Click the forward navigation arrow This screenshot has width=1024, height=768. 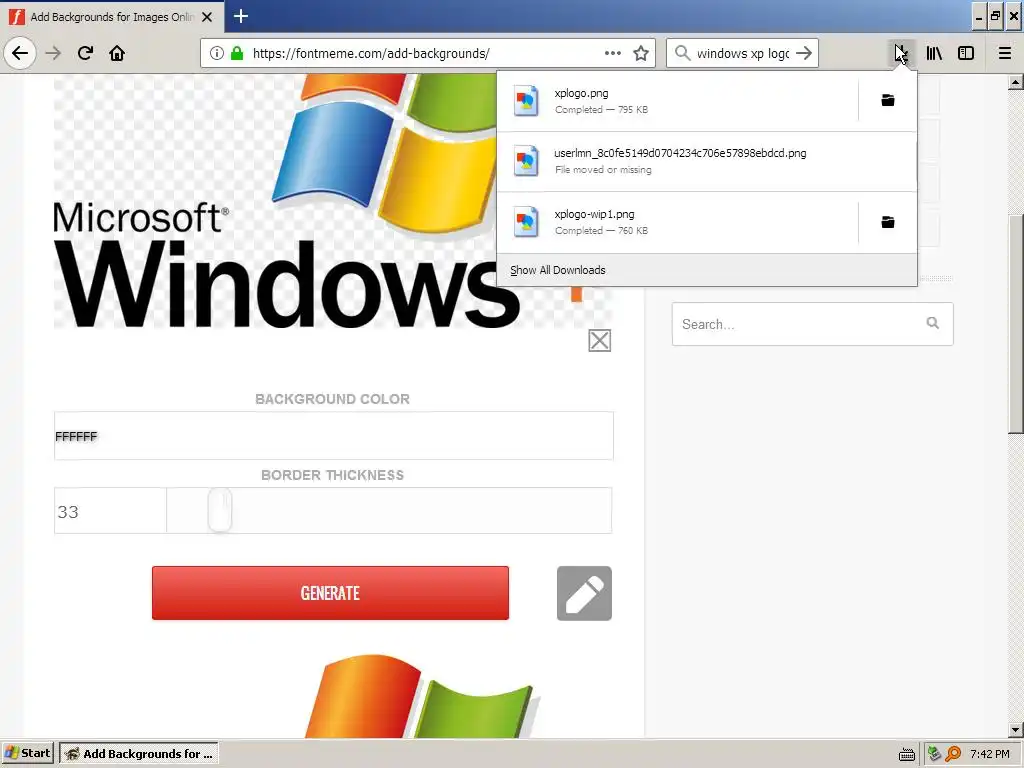pyautogui.click(x=53, y=53)
